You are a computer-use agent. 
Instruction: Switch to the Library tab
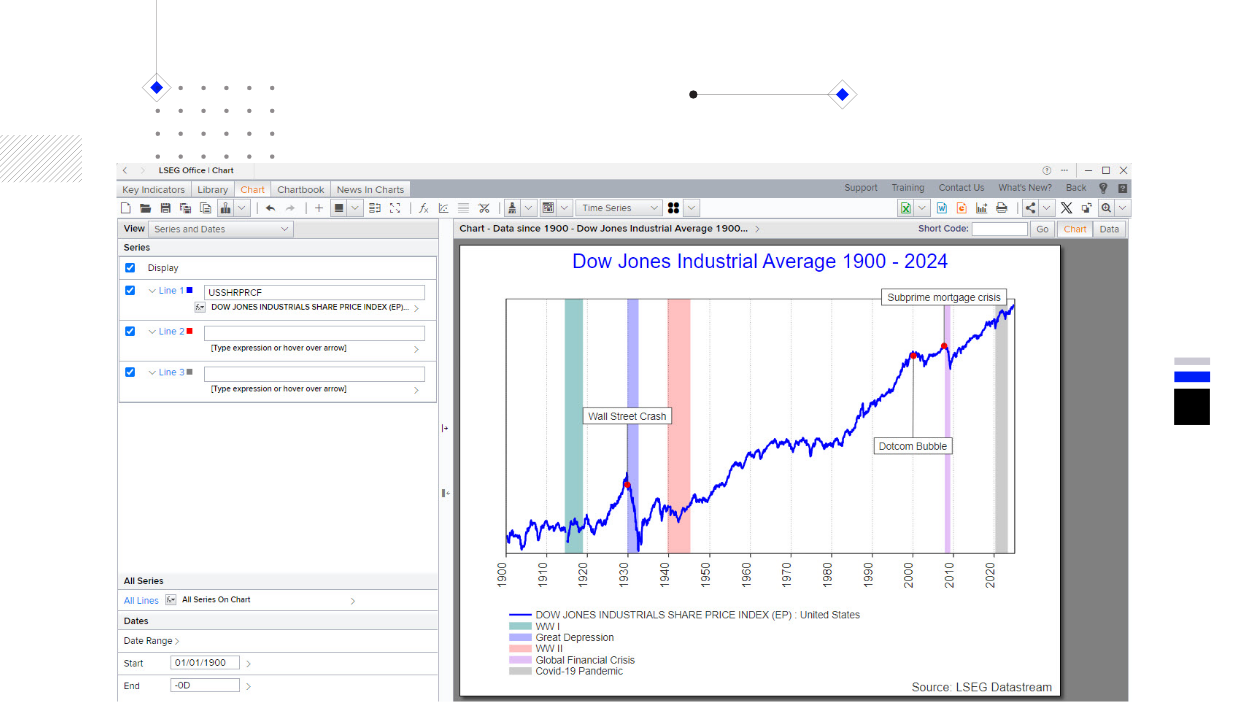213,189
